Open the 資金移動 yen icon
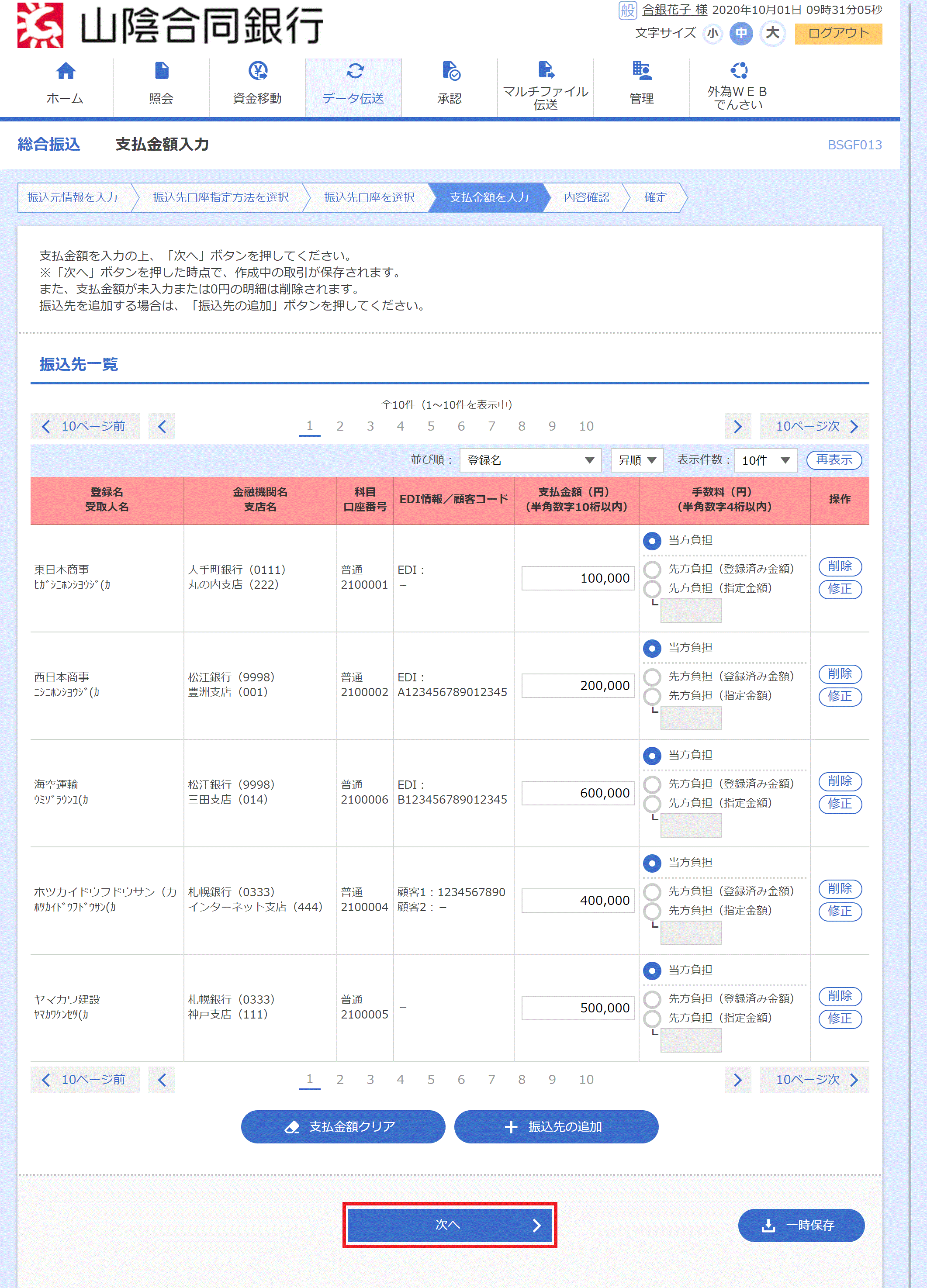 pos(258,71)
